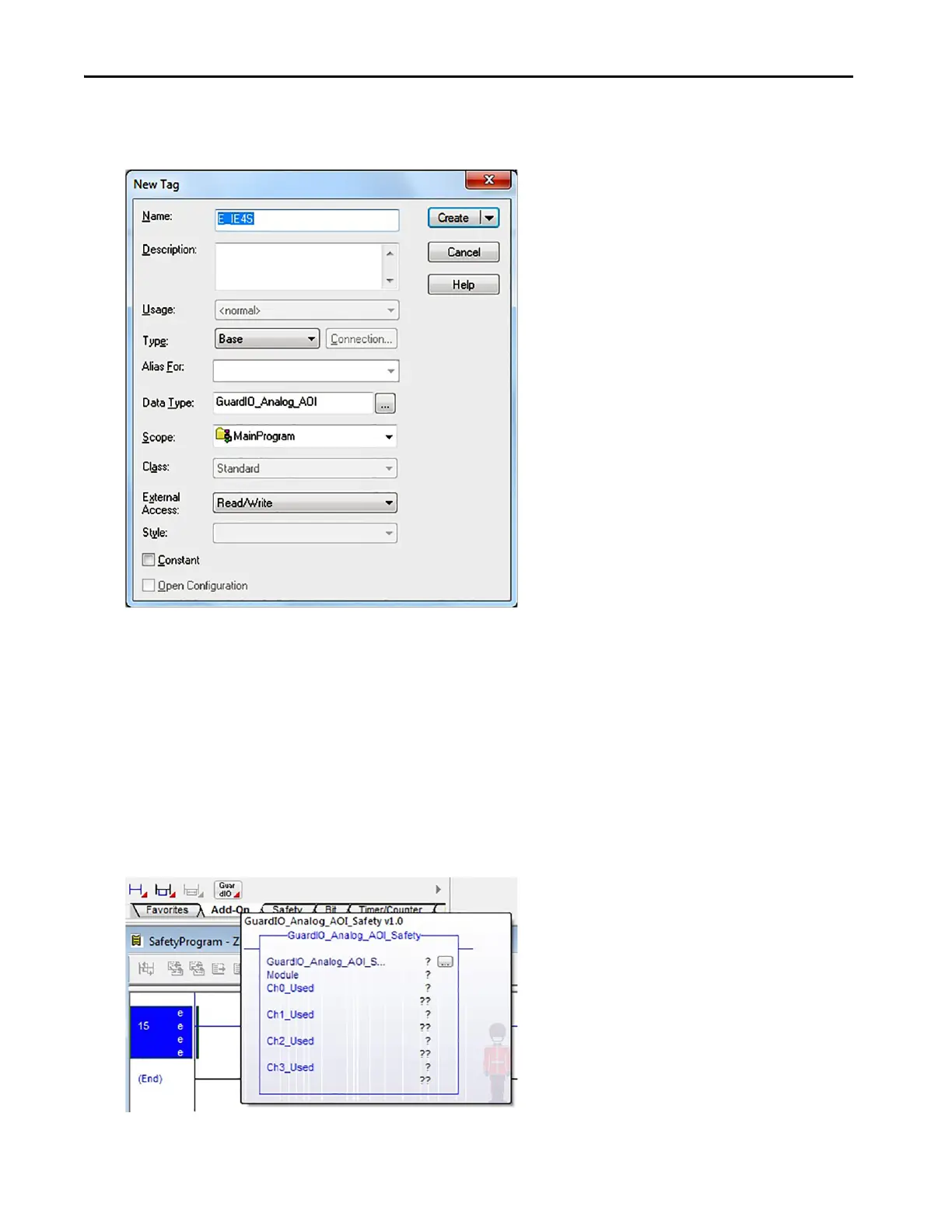952x1232 pixels.
Task: Click the GuardIO_Analog_AOI_Safety instruction title
Action: pyautogui.click(x=354, y=936)
